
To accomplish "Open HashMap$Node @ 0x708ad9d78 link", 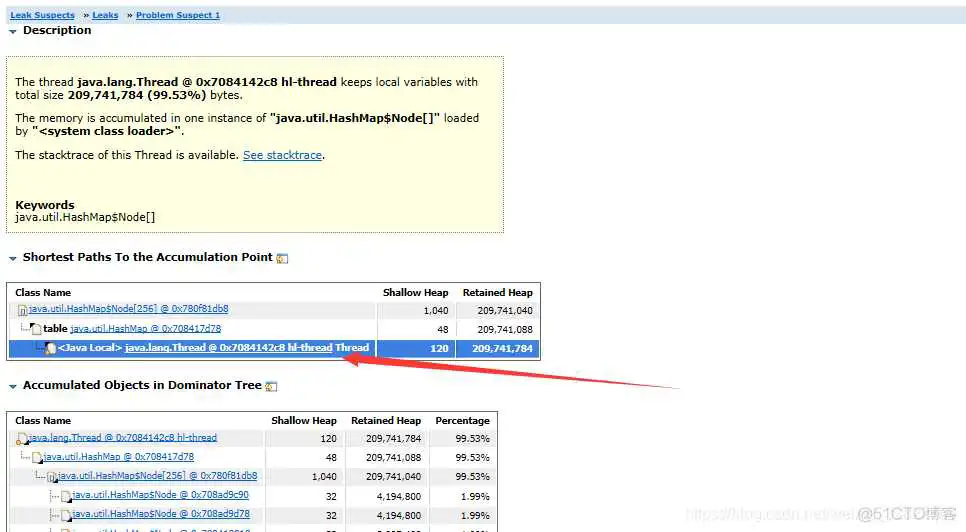I will coord(160,514).
